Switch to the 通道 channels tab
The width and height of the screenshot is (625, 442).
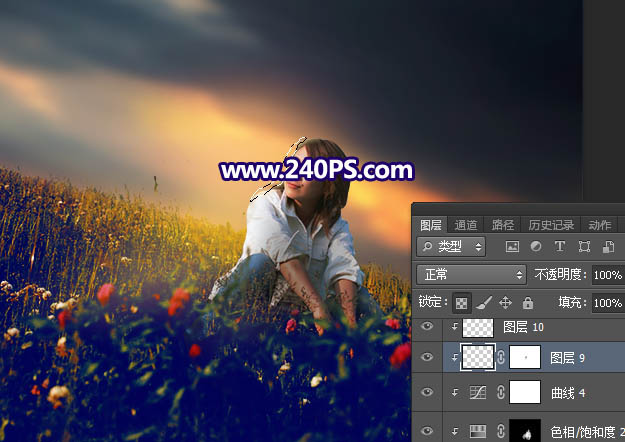coord(466,225)
